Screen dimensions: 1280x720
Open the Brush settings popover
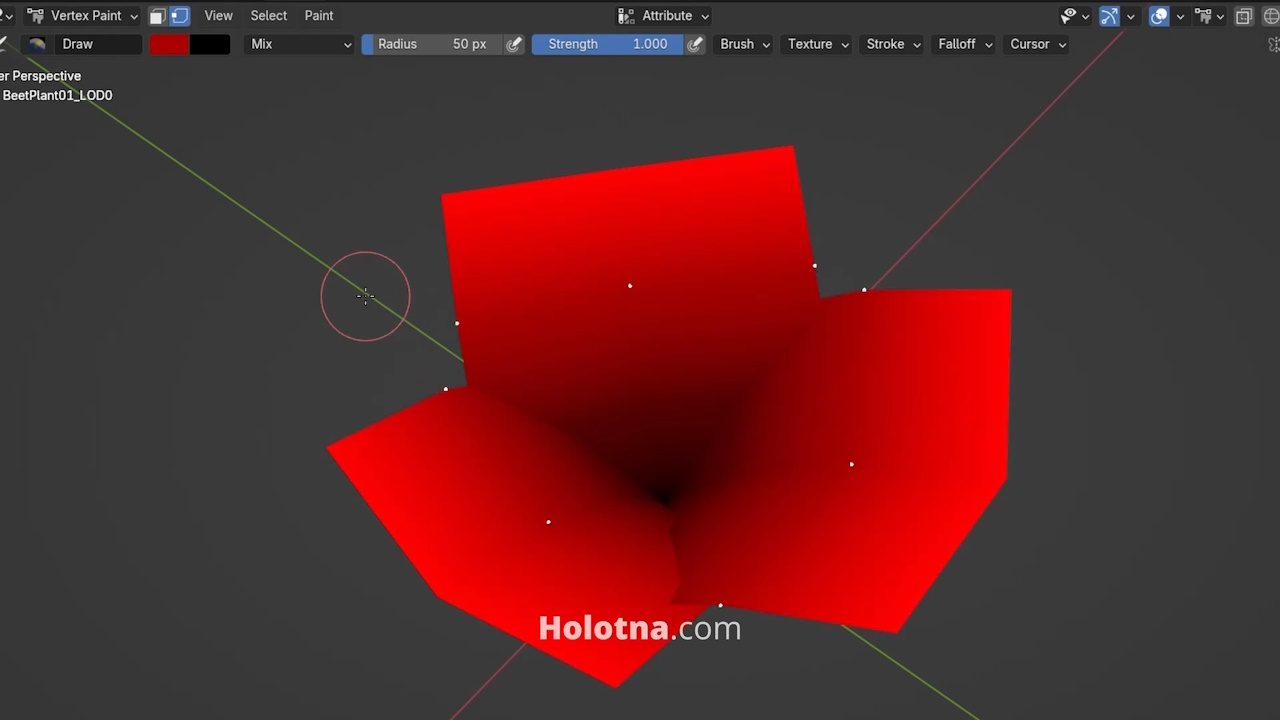coord(745,44)
